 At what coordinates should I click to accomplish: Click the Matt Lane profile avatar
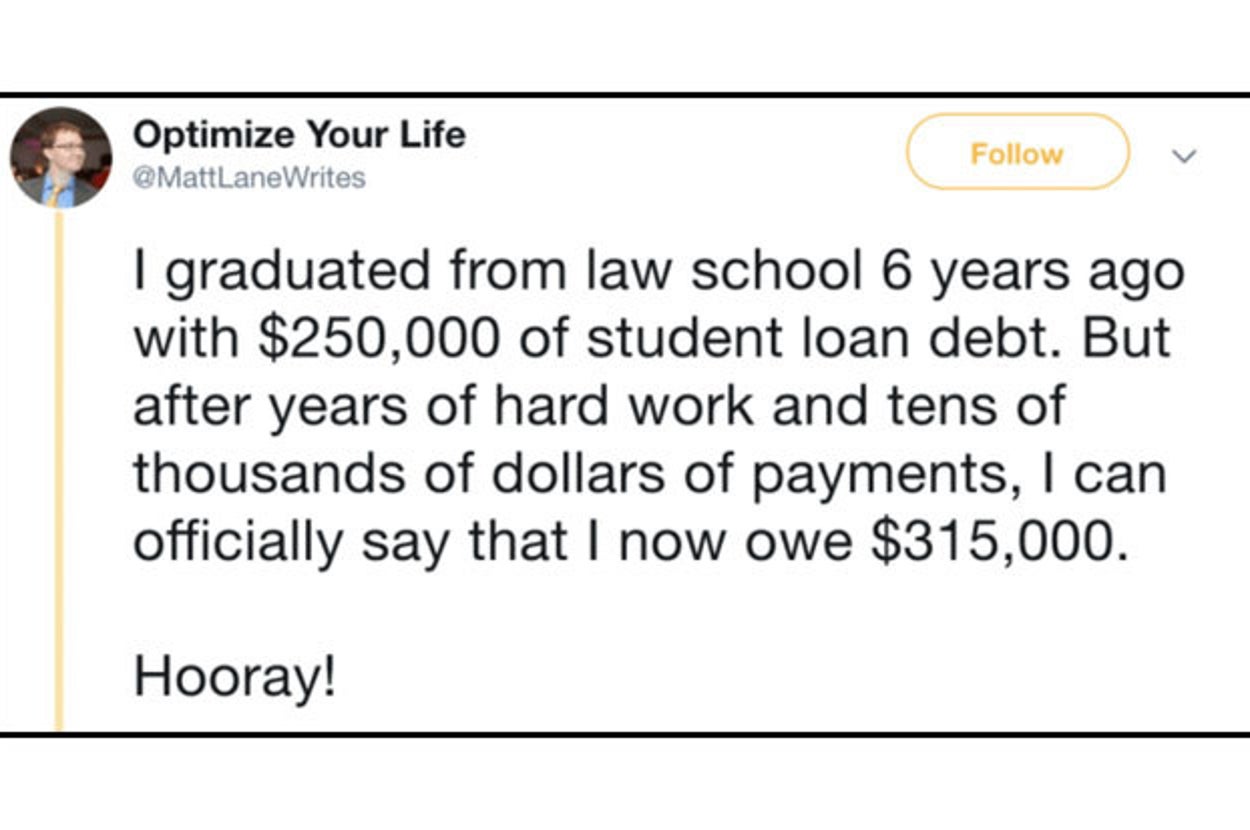(60, 157)
